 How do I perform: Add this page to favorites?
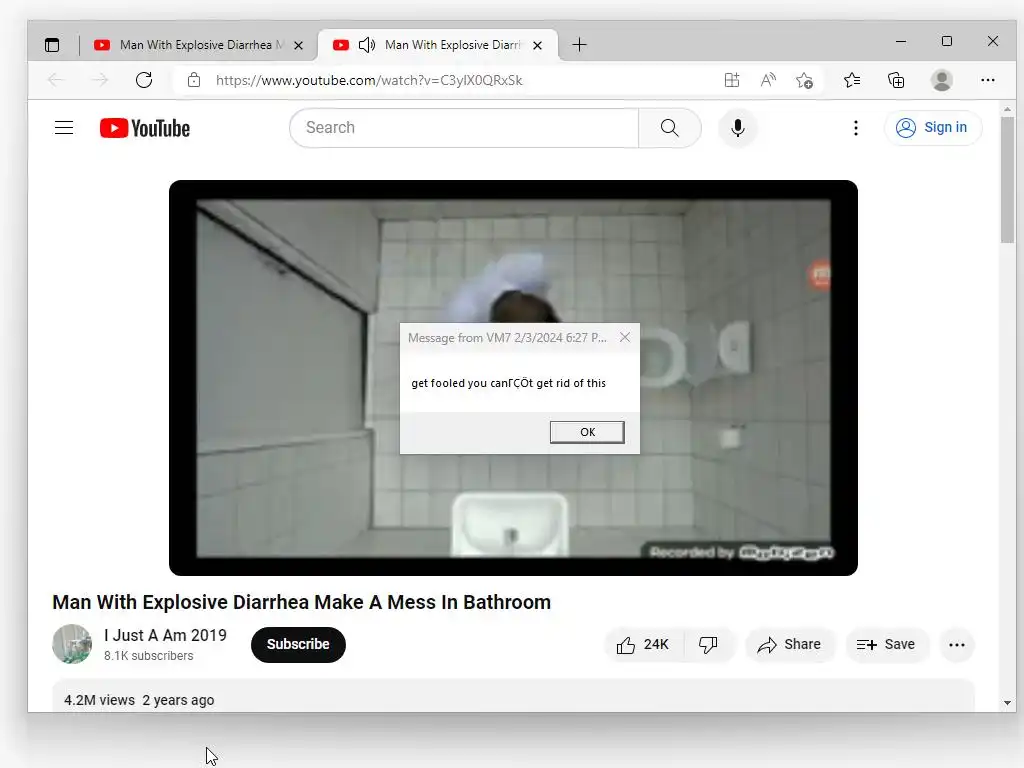[x=805, y=80]
